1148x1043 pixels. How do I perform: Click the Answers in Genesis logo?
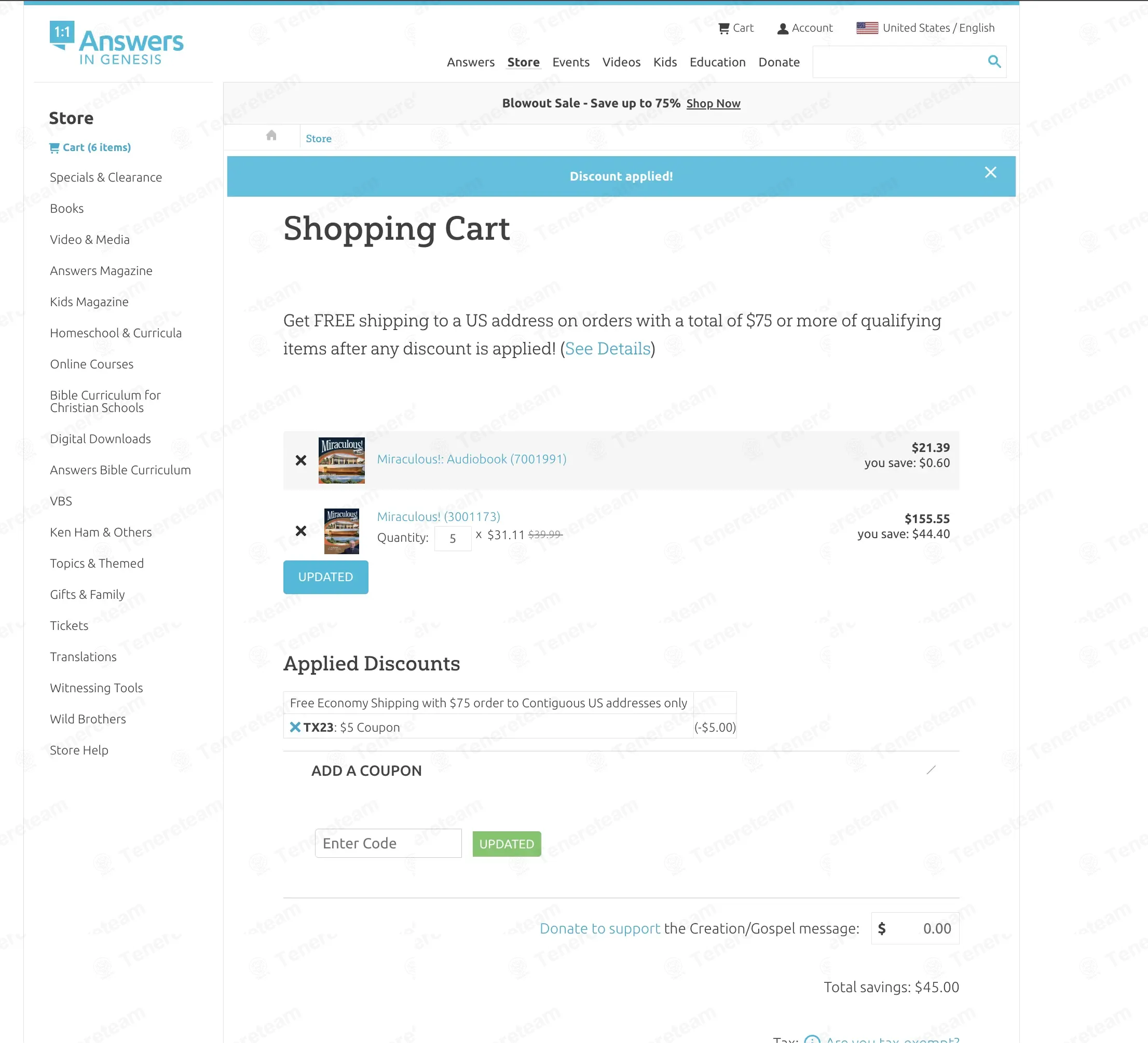point(117,43)
